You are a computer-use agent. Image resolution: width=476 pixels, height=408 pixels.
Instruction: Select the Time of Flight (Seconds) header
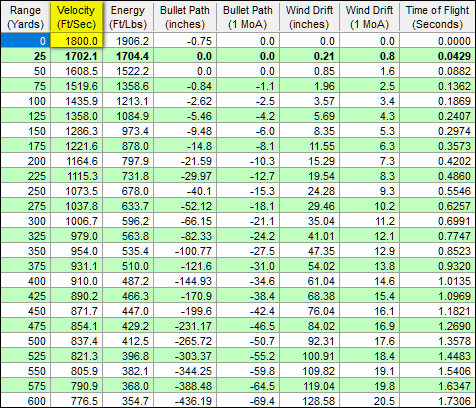438,17
